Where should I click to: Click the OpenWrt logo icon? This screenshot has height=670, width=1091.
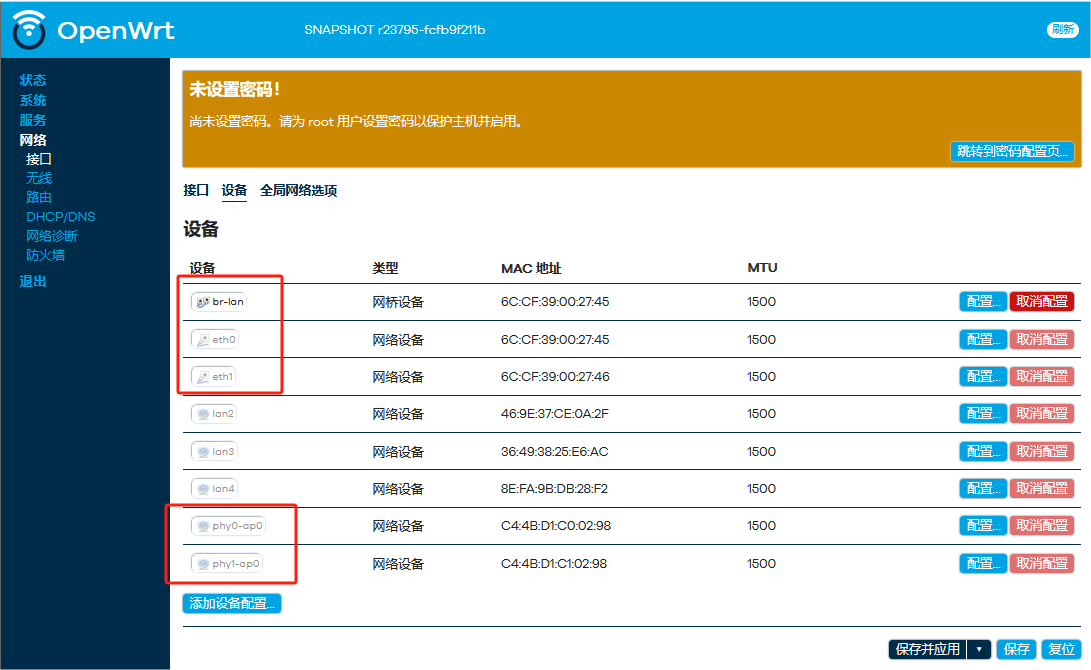pos(29,30)
